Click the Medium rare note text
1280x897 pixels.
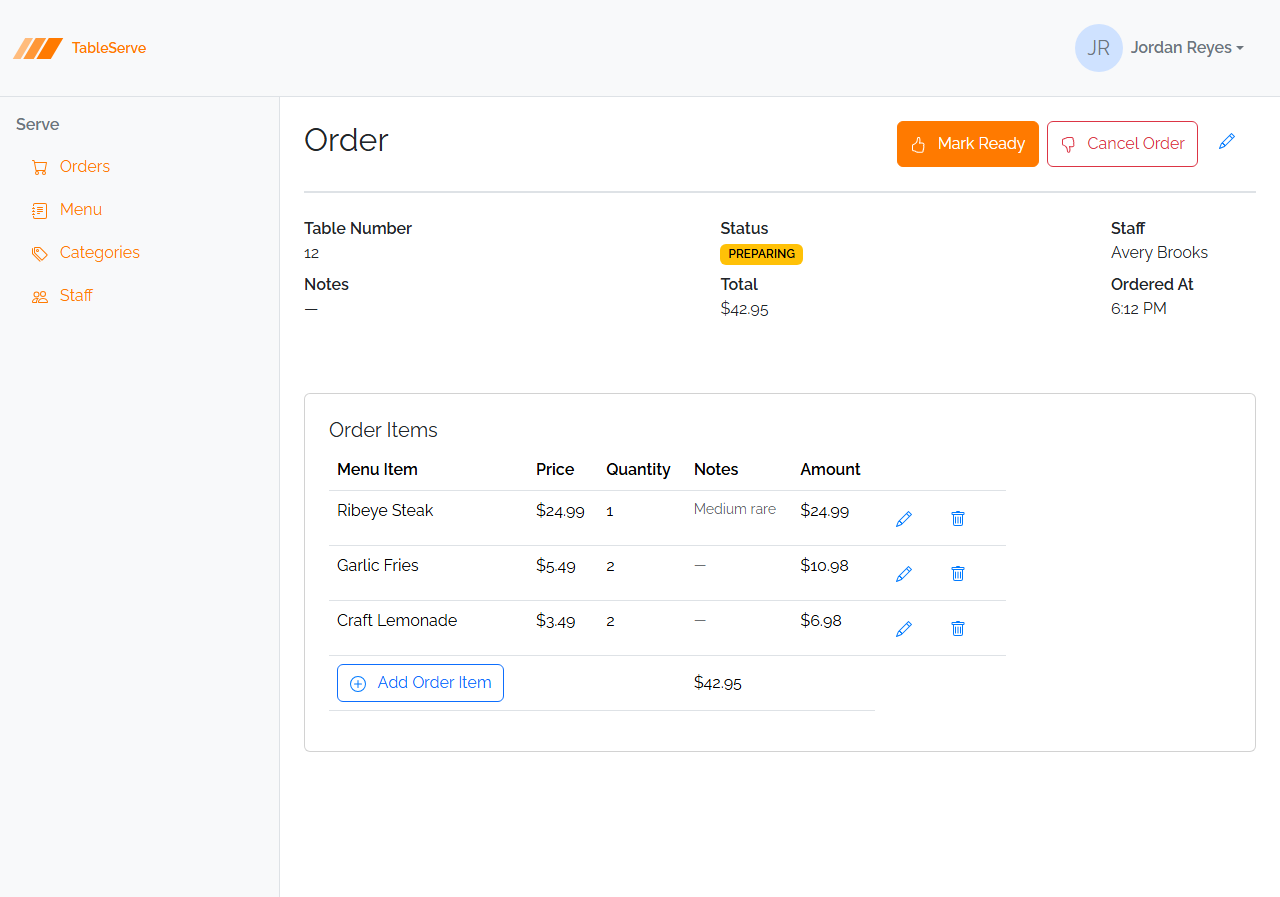(x=735, y=510)
